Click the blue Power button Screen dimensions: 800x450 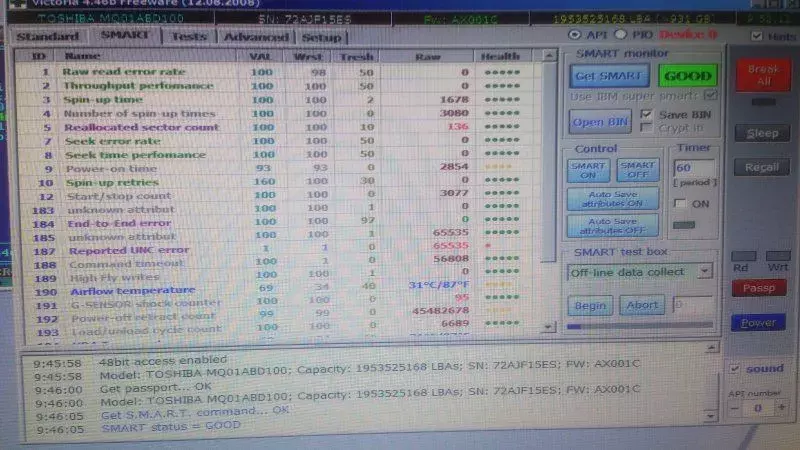click(x=758, y=323)
